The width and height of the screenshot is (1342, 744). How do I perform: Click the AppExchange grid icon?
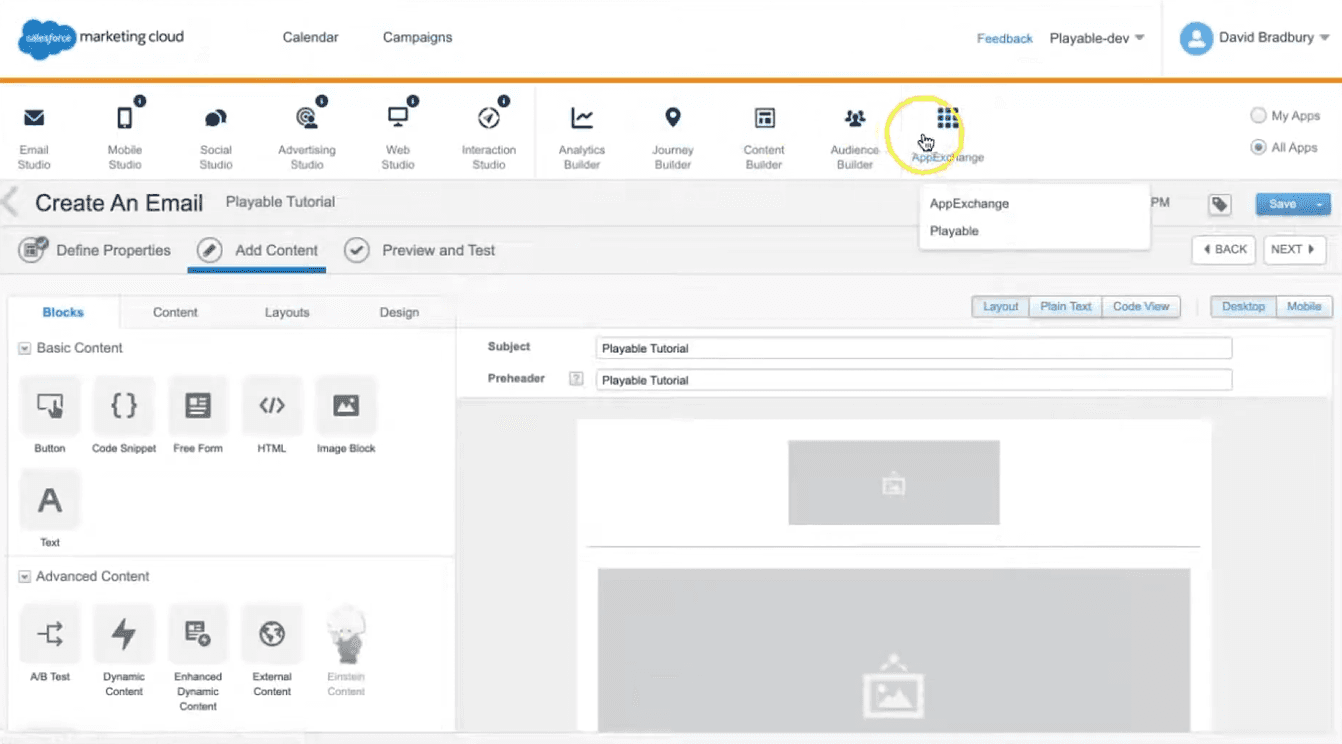pyautogui.click(x=947, y=119)
